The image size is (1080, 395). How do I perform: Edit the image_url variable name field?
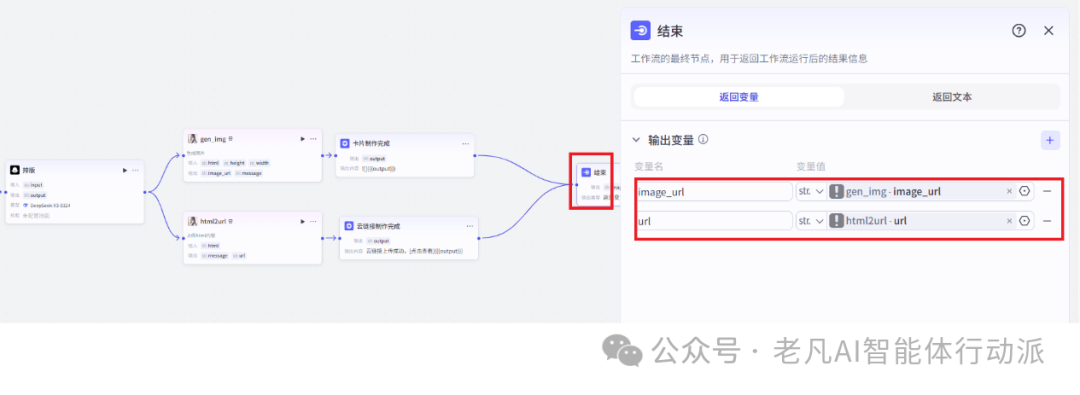coord(714,192)
